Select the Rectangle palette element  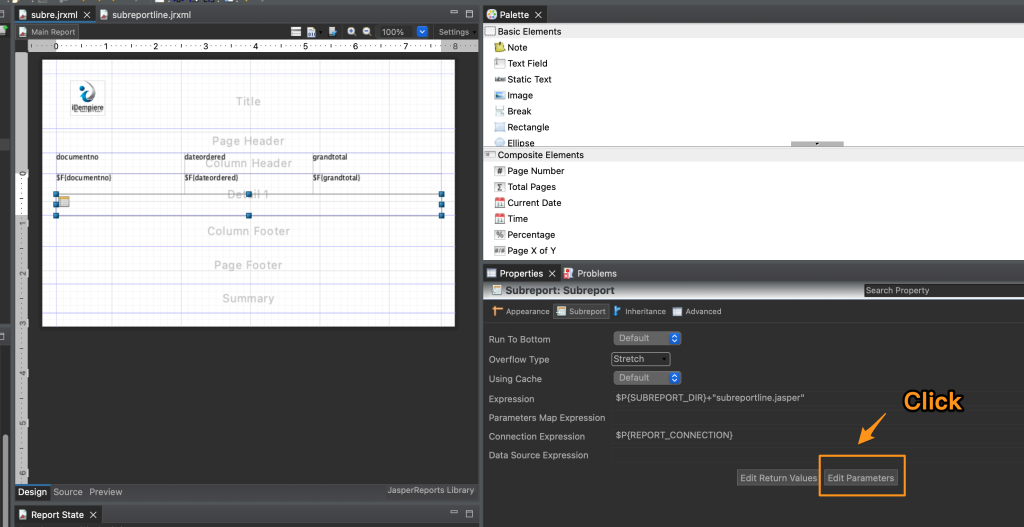point(522,127)
